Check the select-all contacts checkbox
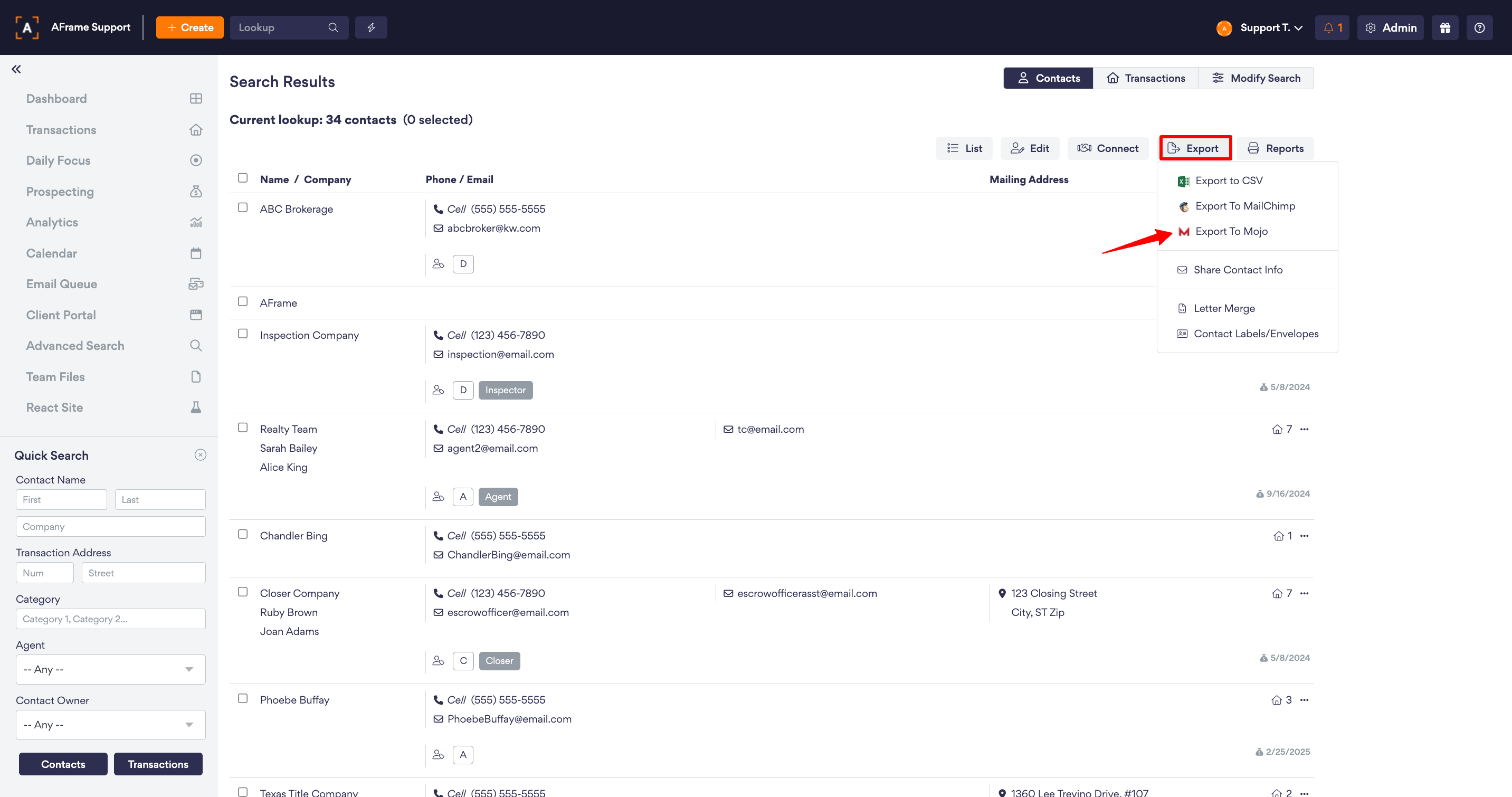1512x797 pixels. click(242, 178)
